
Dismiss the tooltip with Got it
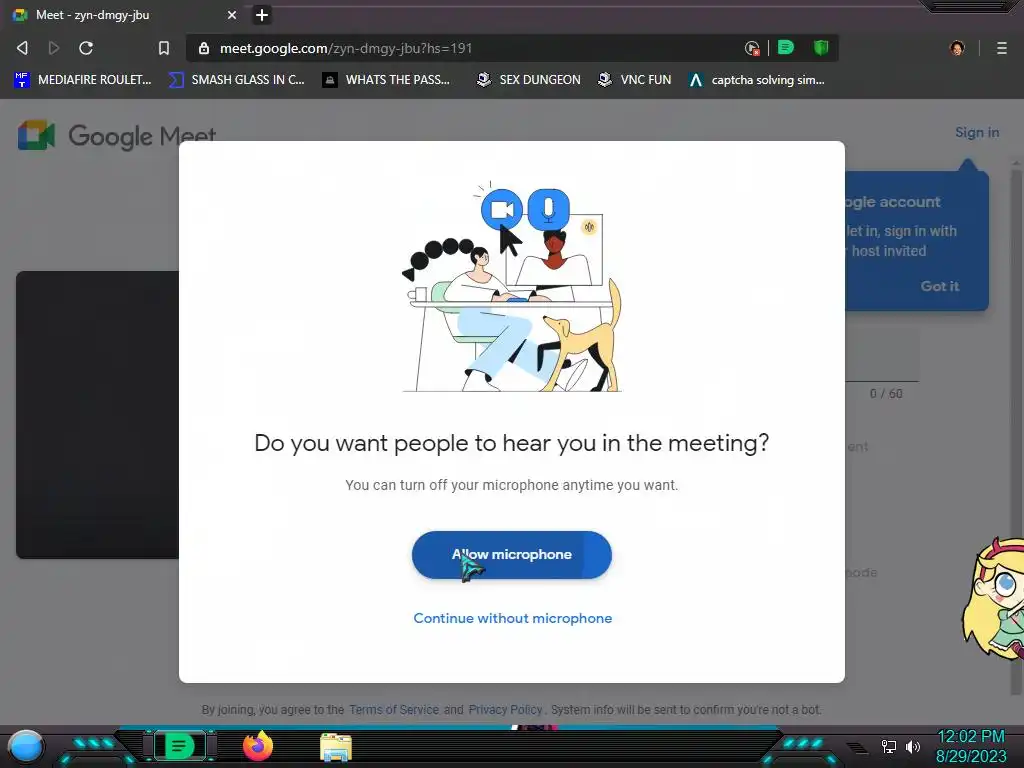[x=939, y=286]
